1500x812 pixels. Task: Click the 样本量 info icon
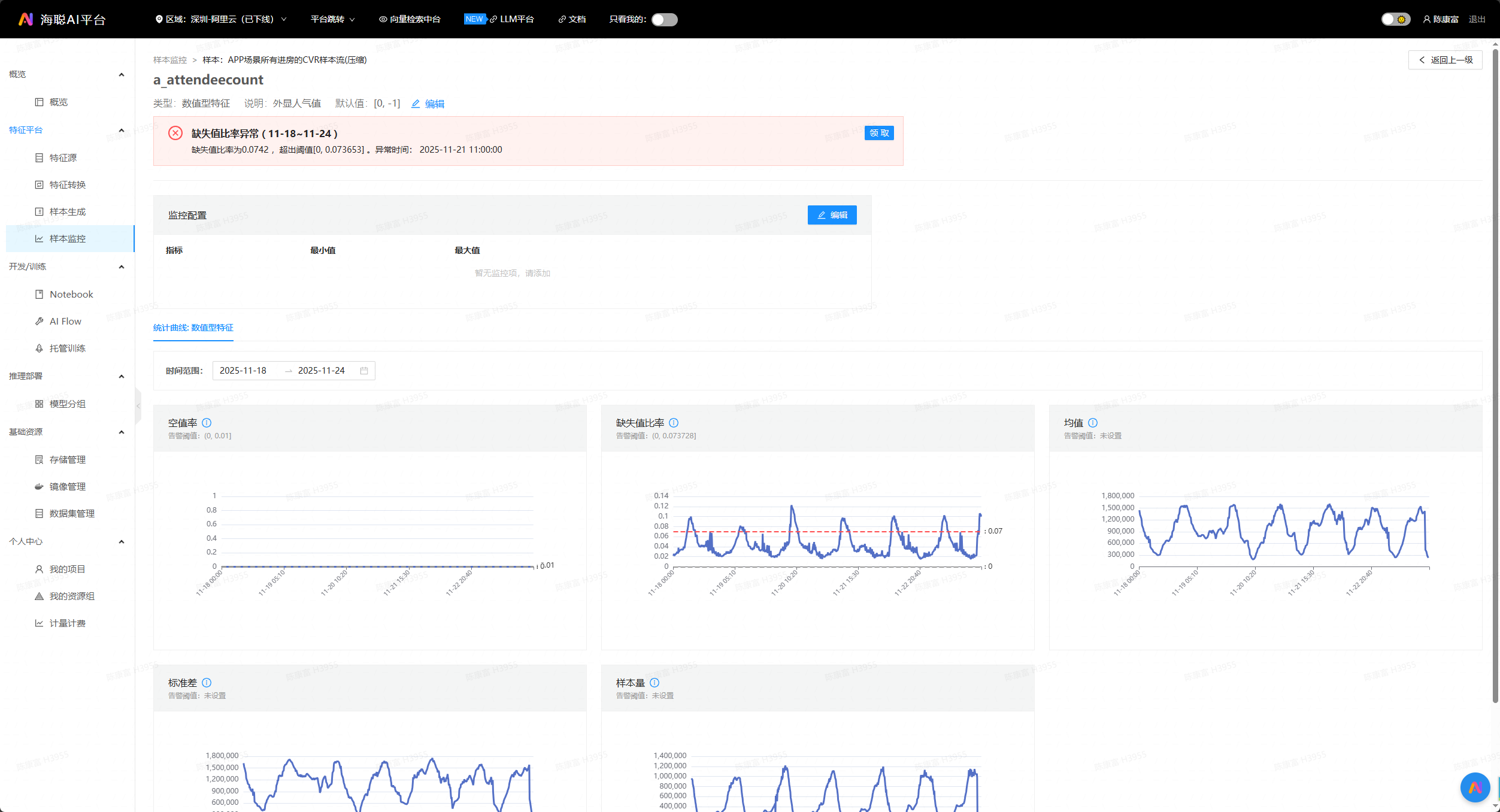tap(654, 683)
